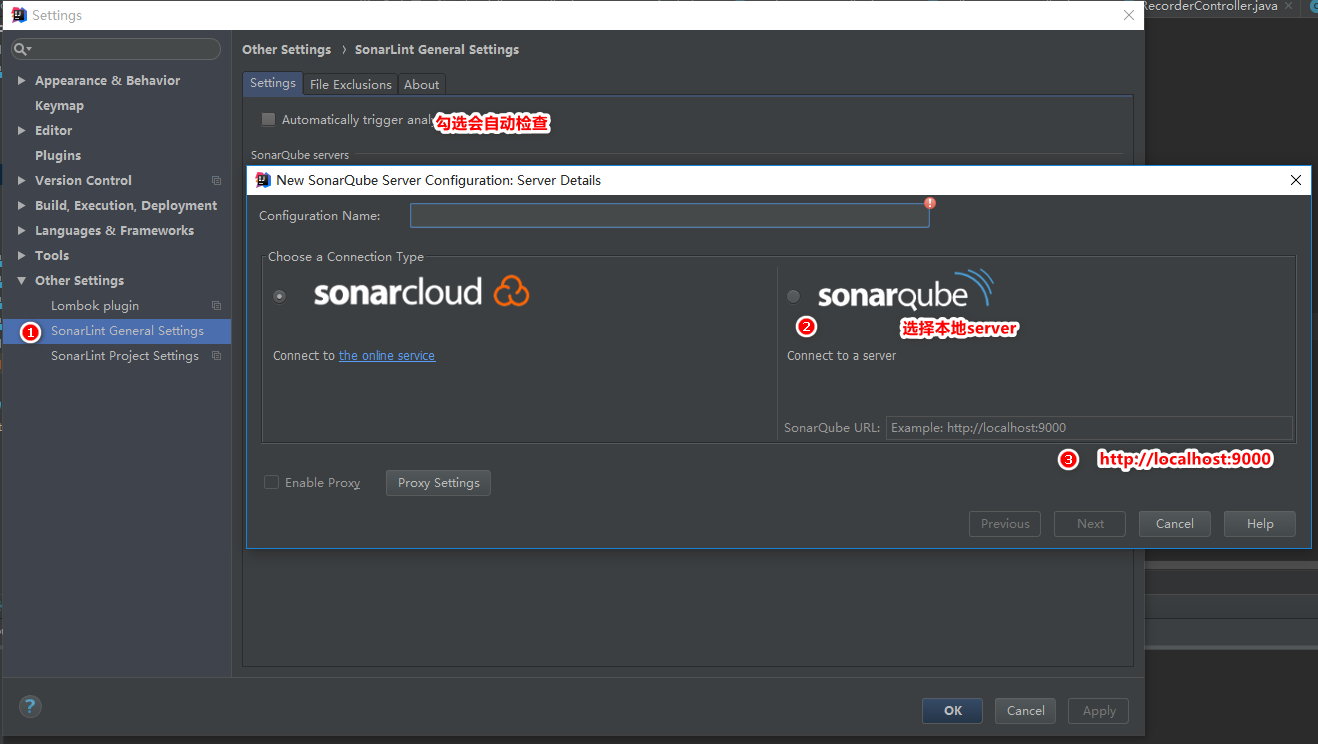This screenshot has width=1318, height=744.
Task: Select the SonarQube server radio button
Action: [x=793, y=296]
